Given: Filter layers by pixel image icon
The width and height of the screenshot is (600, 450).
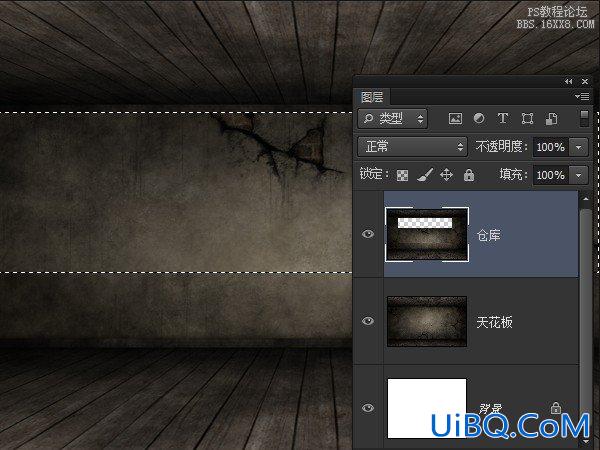Looking at the screenshot, I should pyautogui.click(x=455, y=119).
